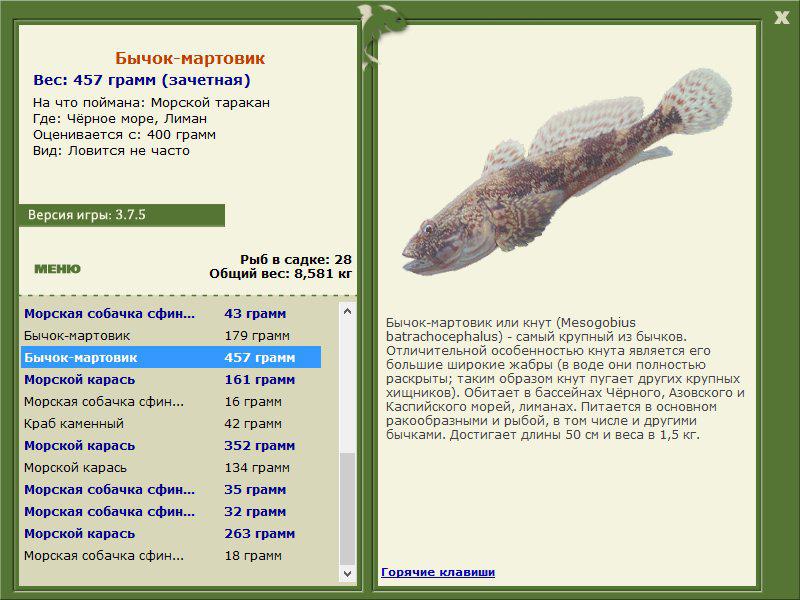Select Морская собачка сфин... 35 грамм entry
This screenshot has height=600, width=800.
coord(171,489)
